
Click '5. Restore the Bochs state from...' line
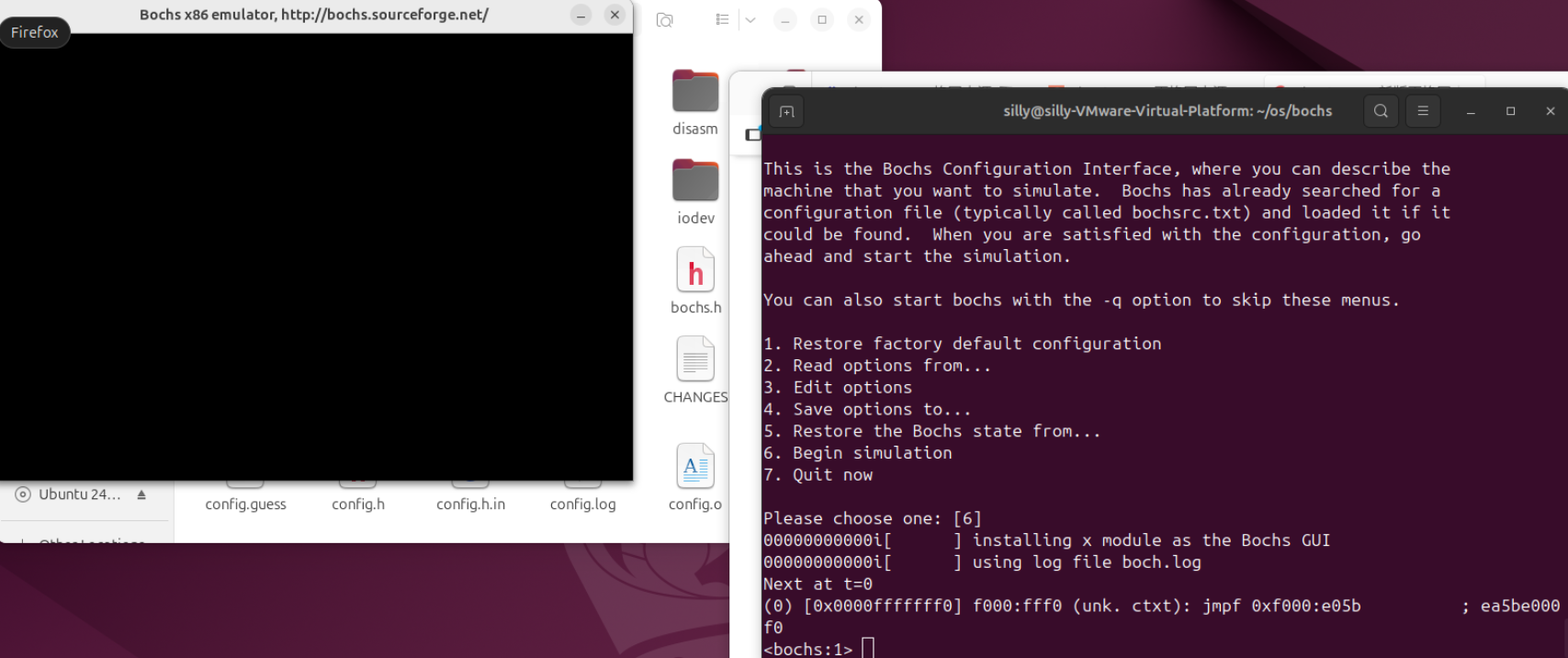tap(931, 431)
